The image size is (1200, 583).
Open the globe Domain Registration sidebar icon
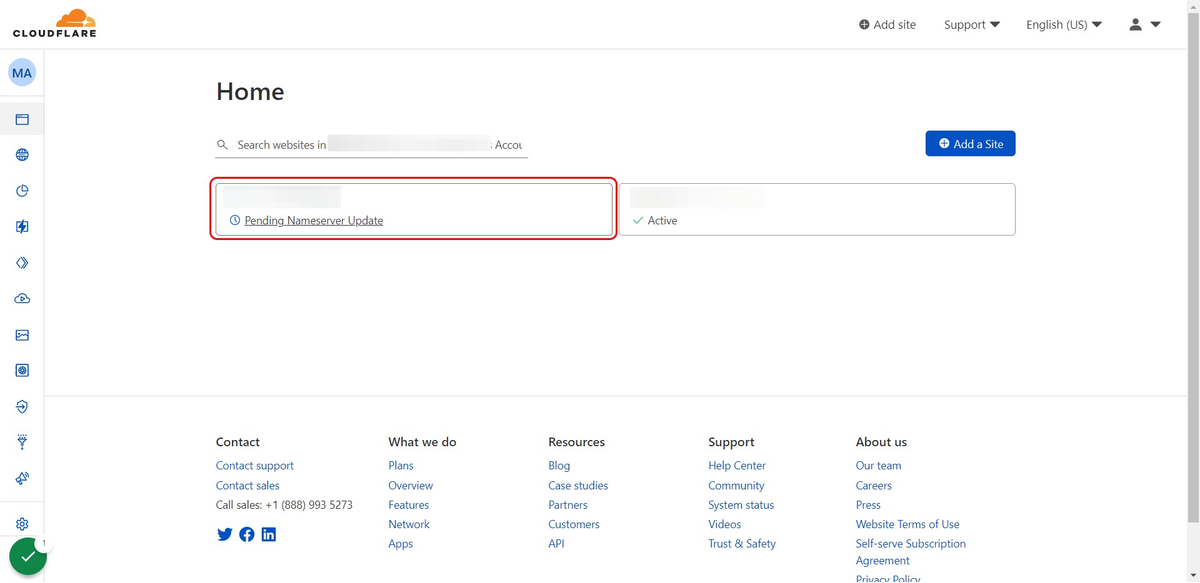[x=22, y=155]
